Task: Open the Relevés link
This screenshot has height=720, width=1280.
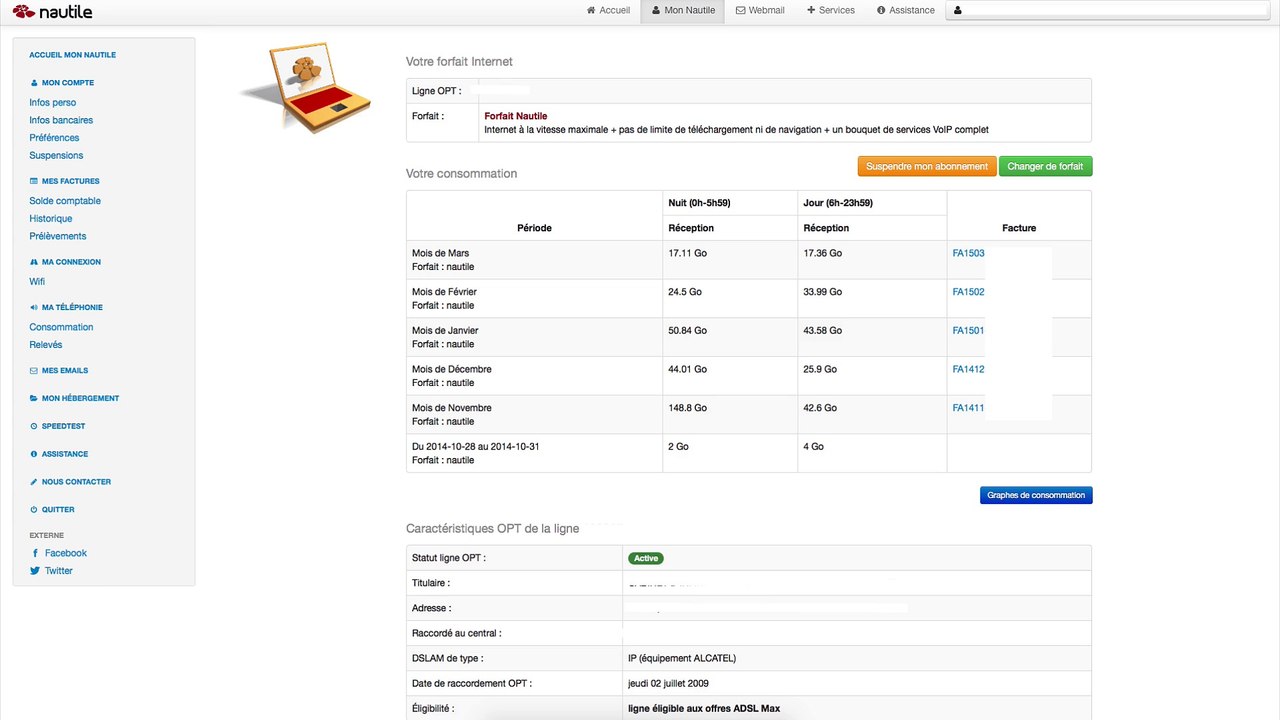Action: point(46,345)
